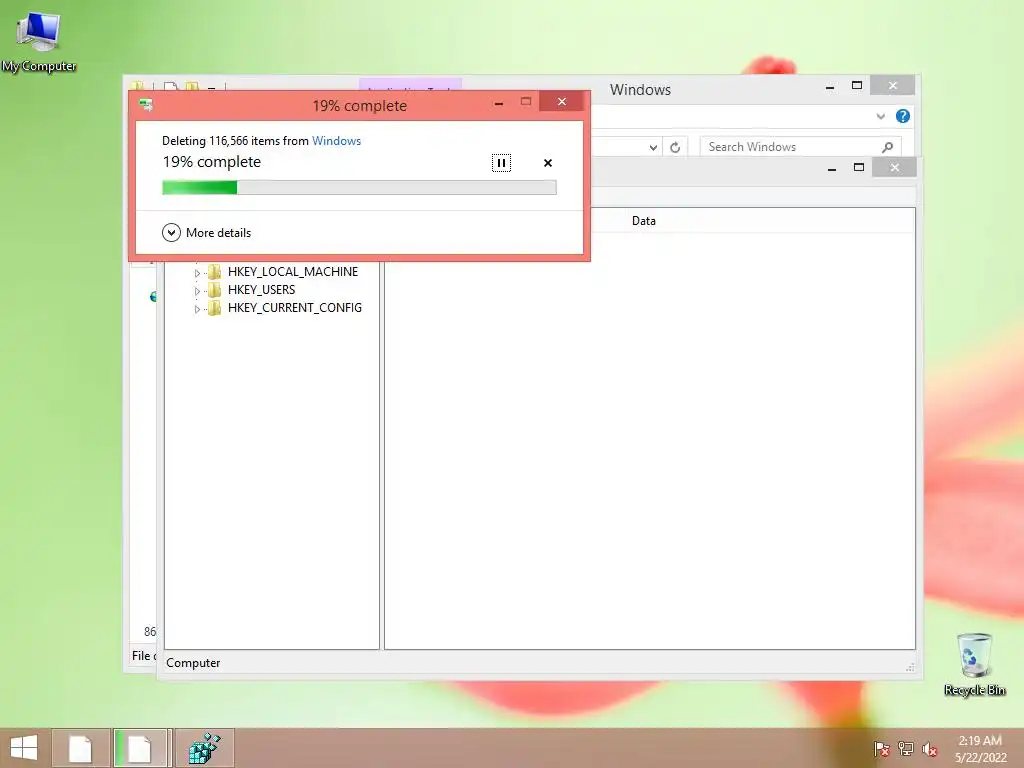1024x768 pixels.
Task: Expand the HKEY_CURRENT_CONFIG tree node
Action: click(197, 309)
